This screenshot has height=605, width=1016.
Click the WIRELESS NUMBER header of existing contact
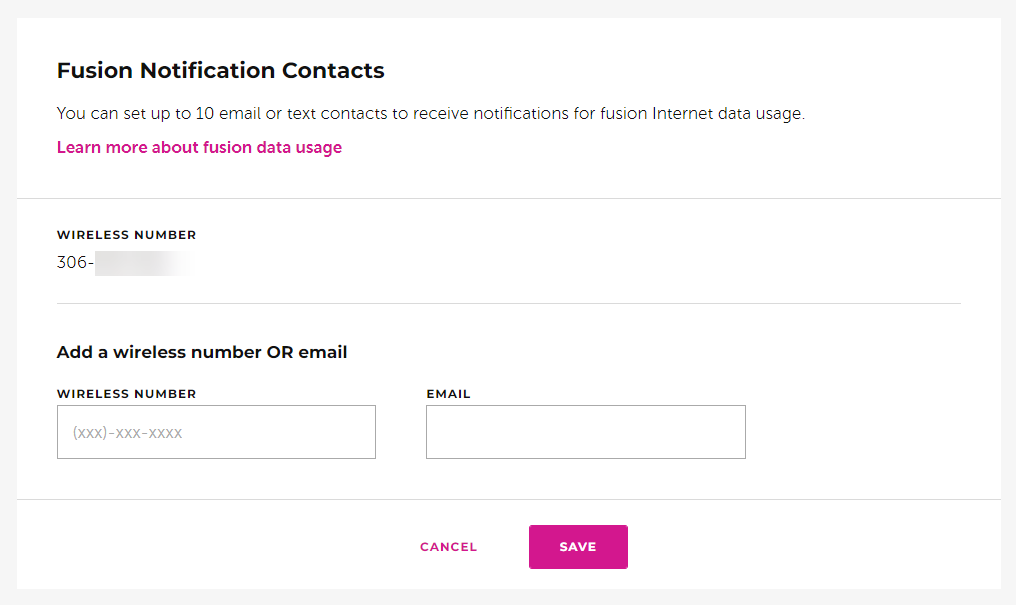126,234
